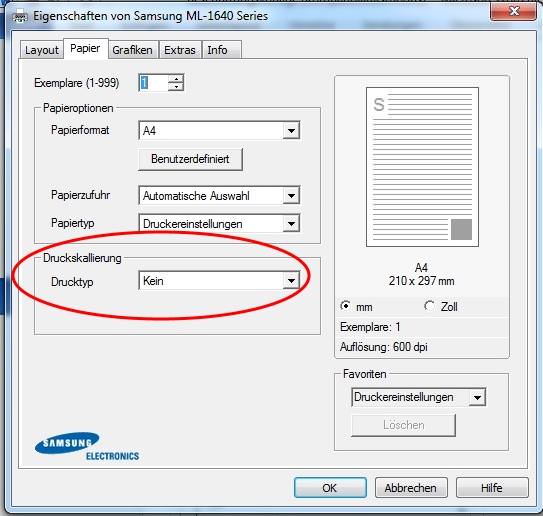The width and height of the screenshot is (543, 516).
Task: Click the Benutzerdefiniert button
Action: point(190,159)
